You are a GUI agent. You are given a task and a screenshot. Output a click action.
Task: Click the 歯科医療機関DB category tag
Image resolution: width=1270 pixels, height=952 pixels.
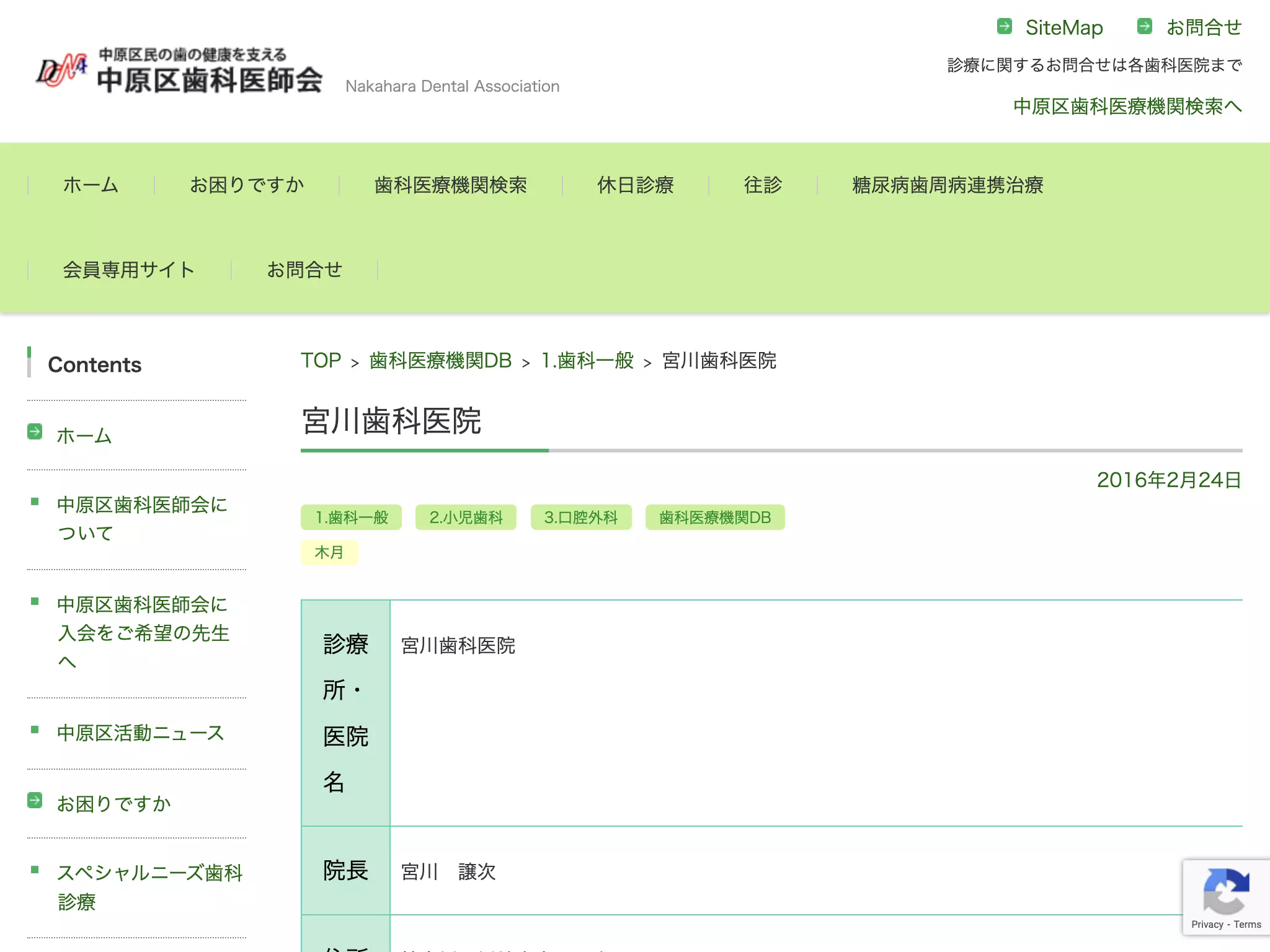(x=715, y=518)
